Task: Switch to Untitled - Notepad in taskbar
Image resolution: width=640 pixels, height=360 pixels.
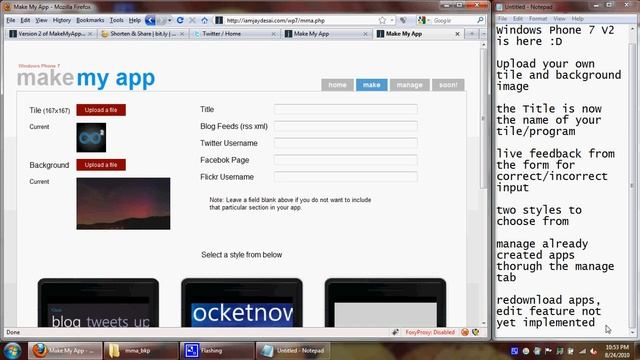Action: [293, 351]
